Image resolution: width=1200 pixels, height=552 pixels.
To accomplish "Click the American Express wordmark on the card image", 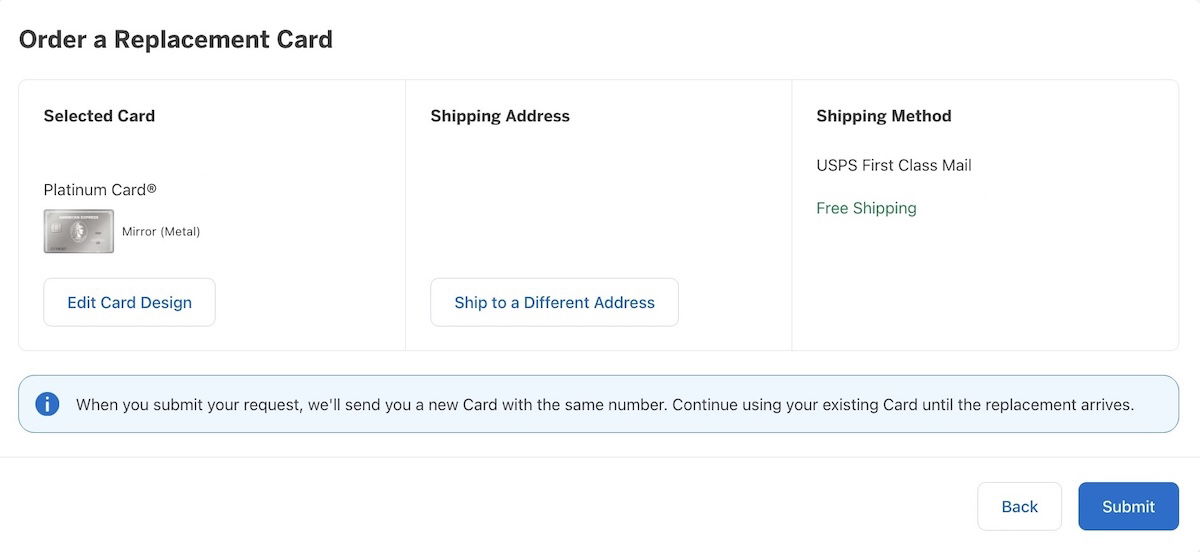I will point(79,215).
